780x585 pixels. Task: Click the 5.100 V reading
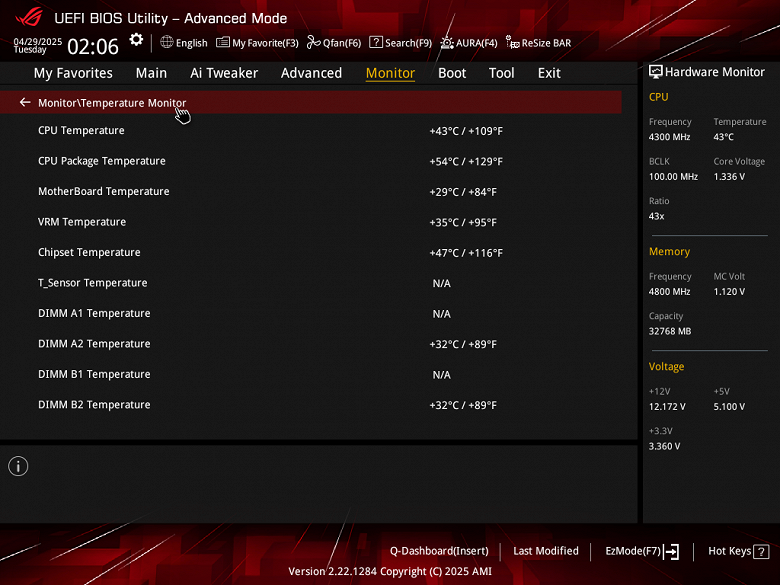pos(729,406)
